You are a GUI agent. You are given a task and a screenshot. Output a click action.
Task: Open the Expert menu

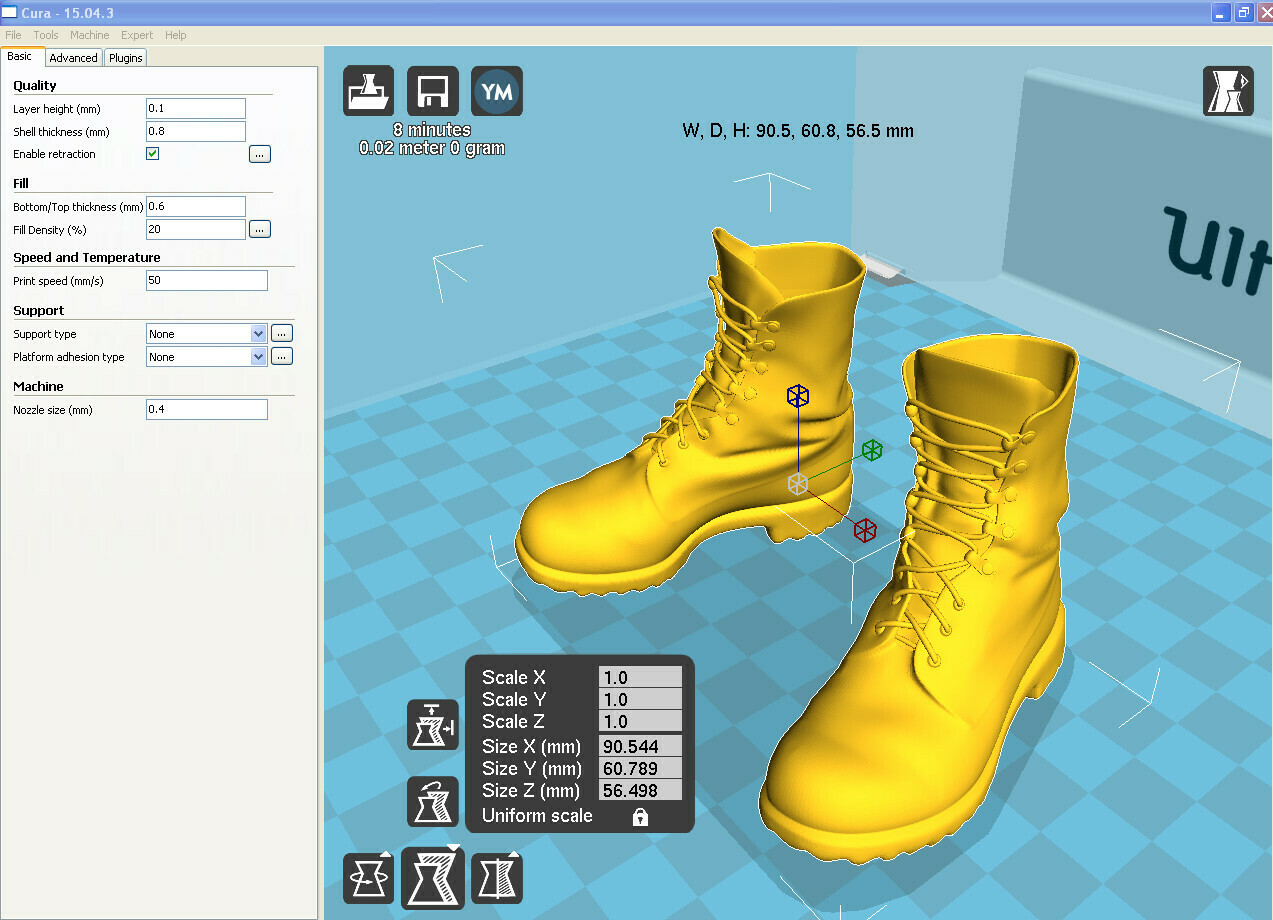pyautogui.click(x=137, y=35)
